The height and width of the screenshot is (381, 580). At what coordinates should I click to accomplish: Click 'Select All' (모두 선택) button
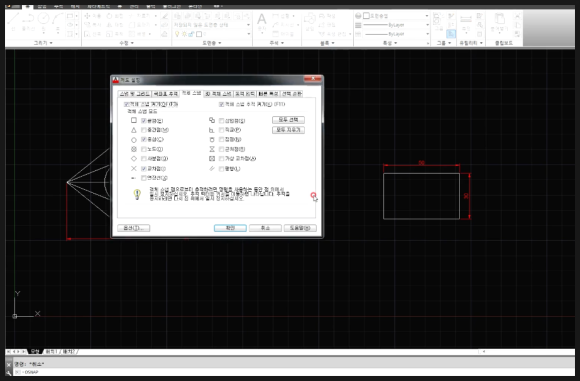point(289,120)
